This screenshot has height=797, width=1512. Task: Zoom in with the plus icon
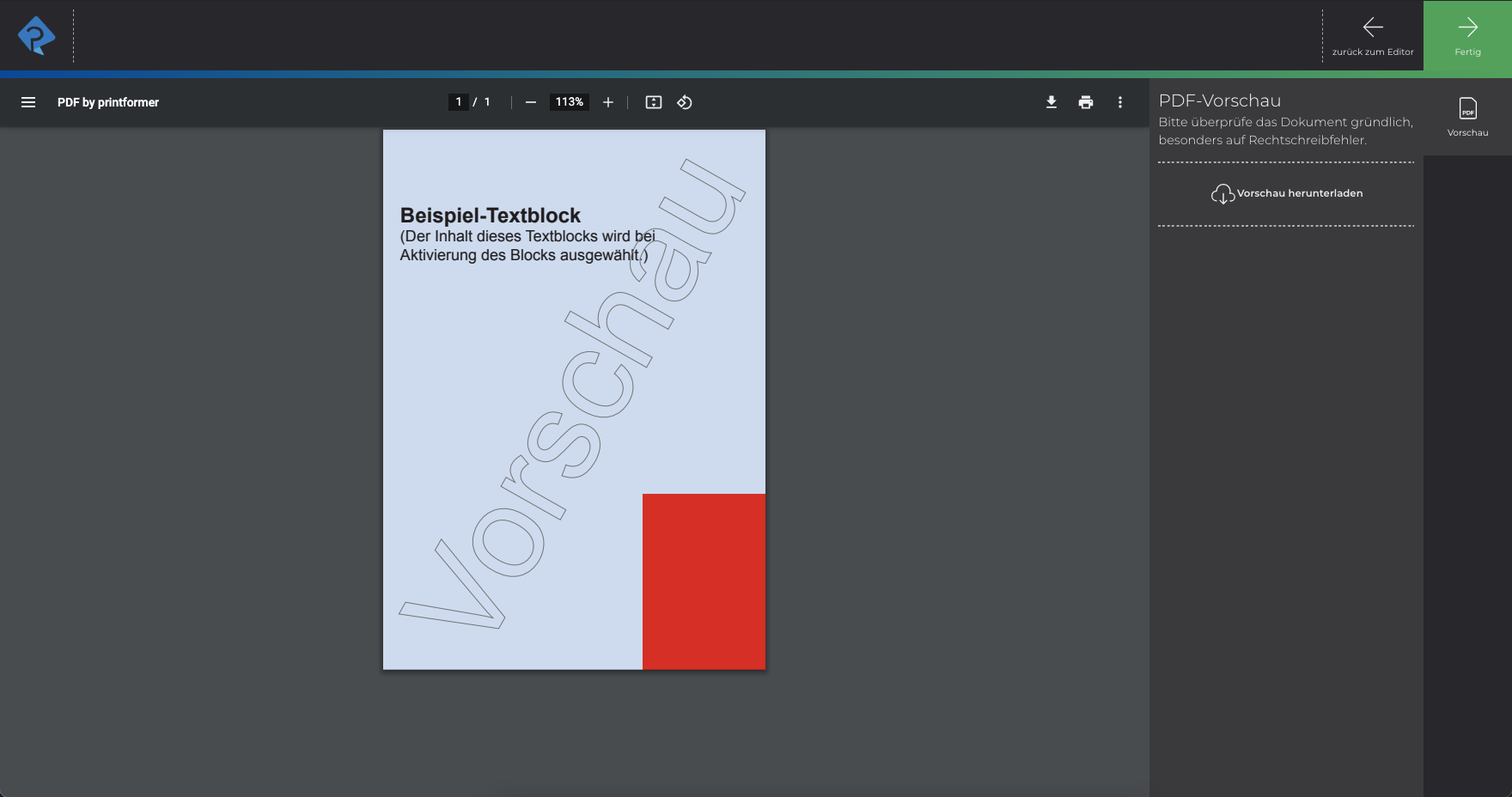(608, 102)
